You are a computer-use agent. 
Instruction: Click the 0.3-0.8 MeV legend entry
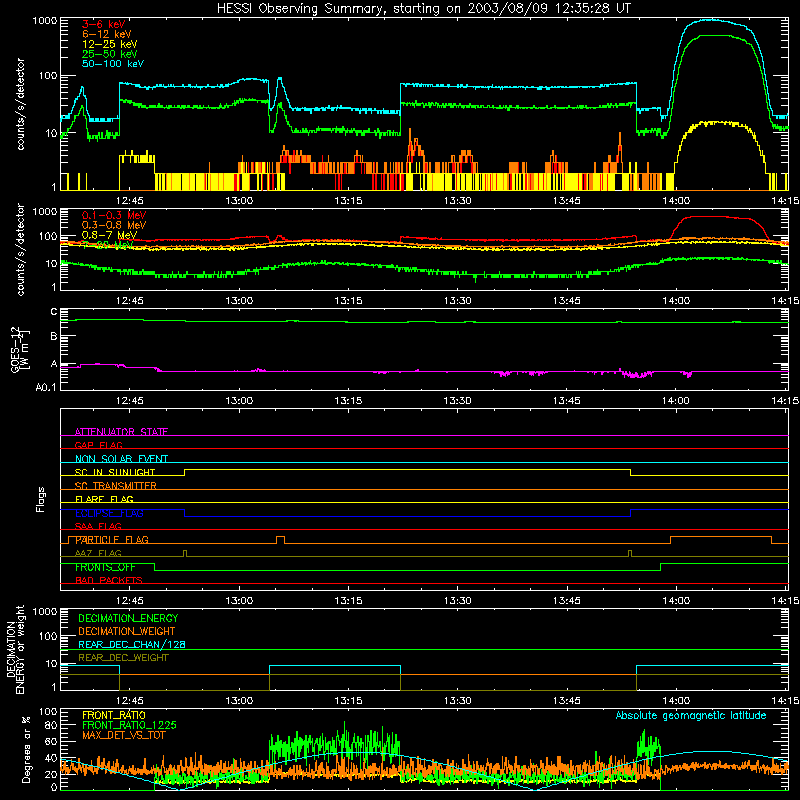point(114,225)
